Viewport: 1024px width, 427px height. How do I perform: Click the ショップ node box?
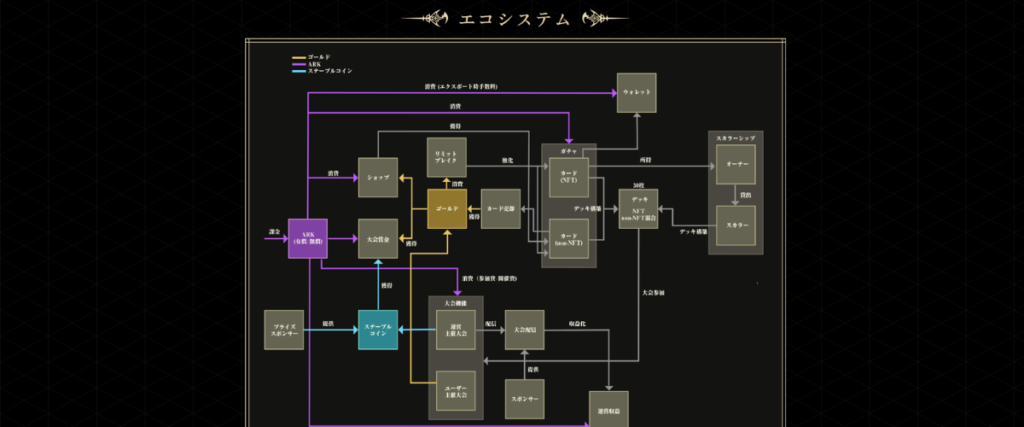pyautogui.click(x=378, y=177)
